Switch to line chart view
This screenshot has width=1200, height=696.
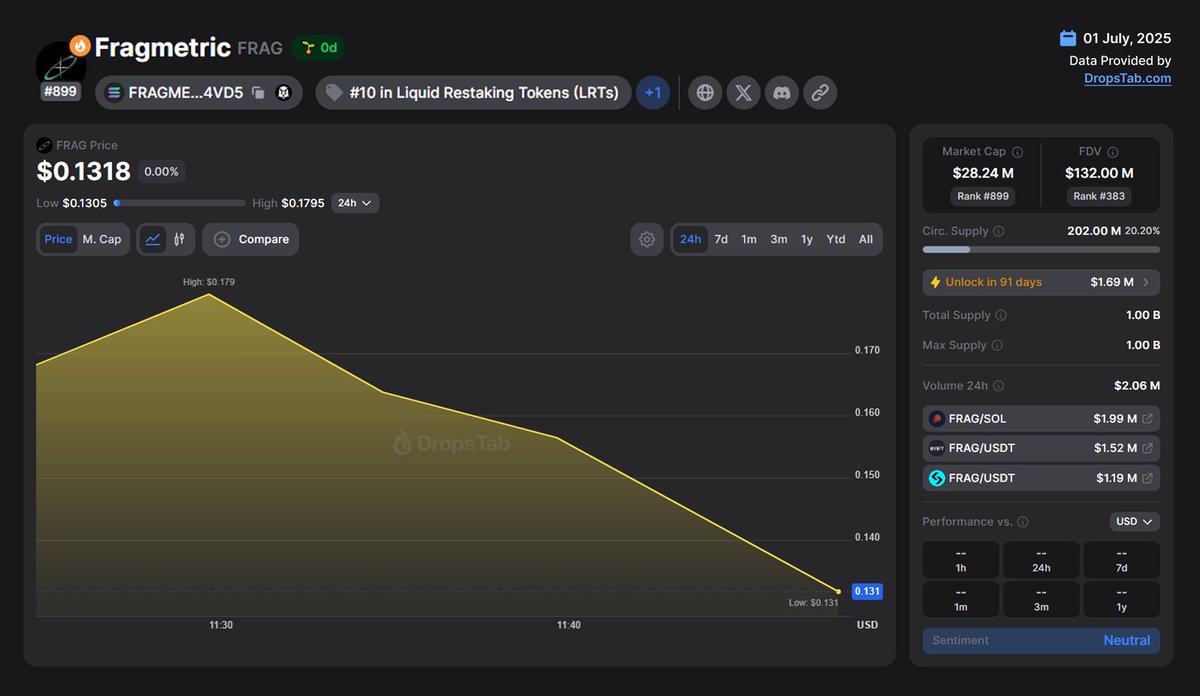click(x=153, y=239)
